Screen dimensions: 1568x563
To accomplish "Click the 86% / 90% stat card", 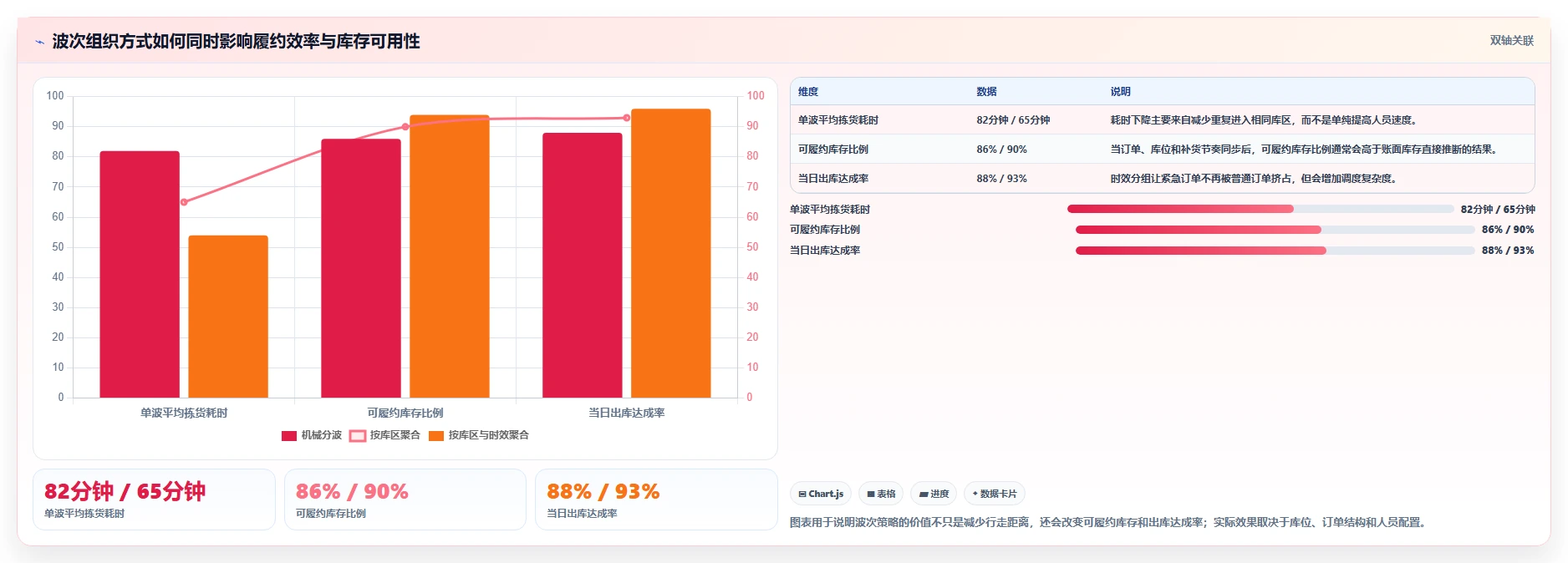I will click(405, 500).
